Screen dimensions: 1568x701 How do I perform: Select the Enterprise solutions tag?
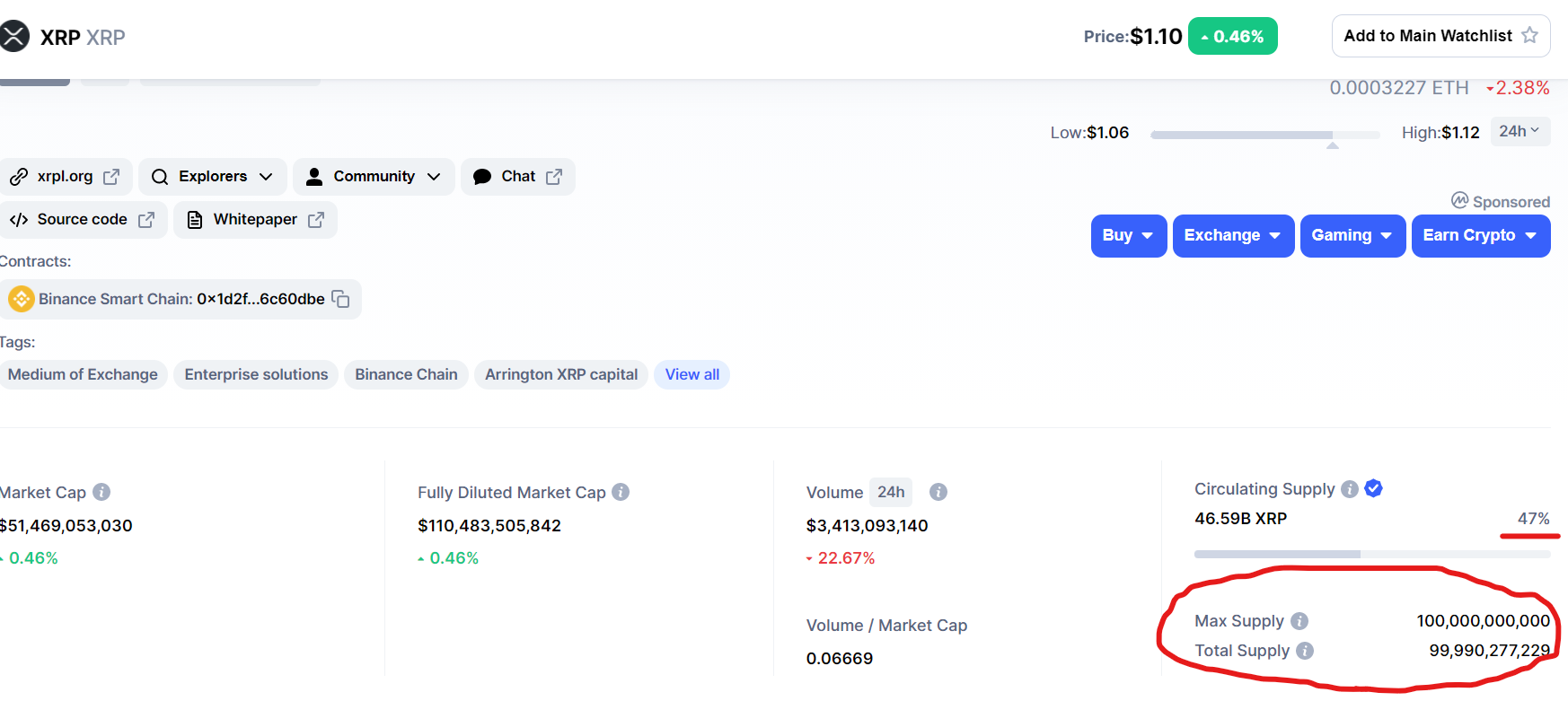point(256,374)
